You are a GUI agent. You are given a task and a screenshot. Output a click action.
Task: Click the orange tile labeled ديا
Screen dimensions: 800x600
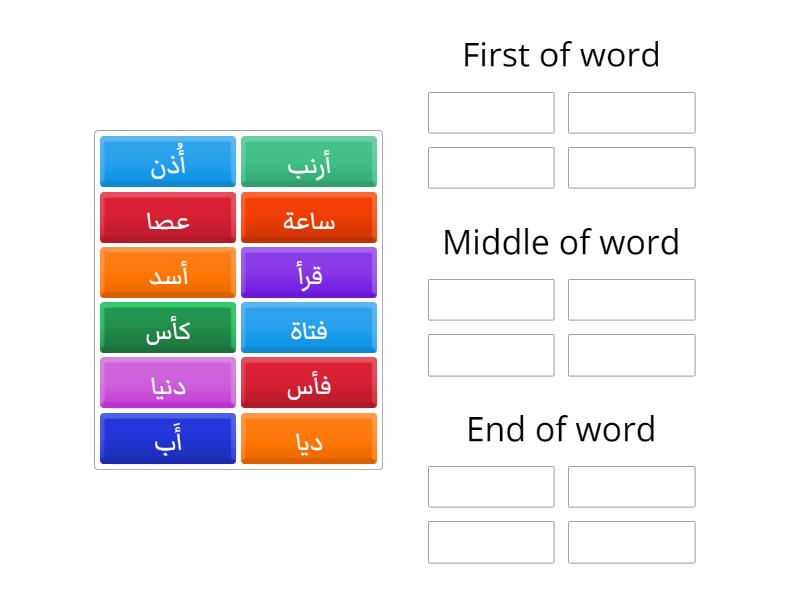point(309,438)
